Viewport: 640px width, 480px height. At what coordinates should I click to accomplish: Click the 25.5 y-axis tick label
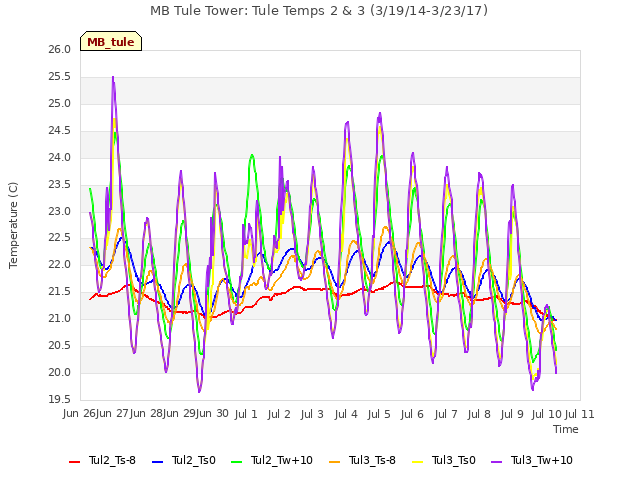[60, 77]
